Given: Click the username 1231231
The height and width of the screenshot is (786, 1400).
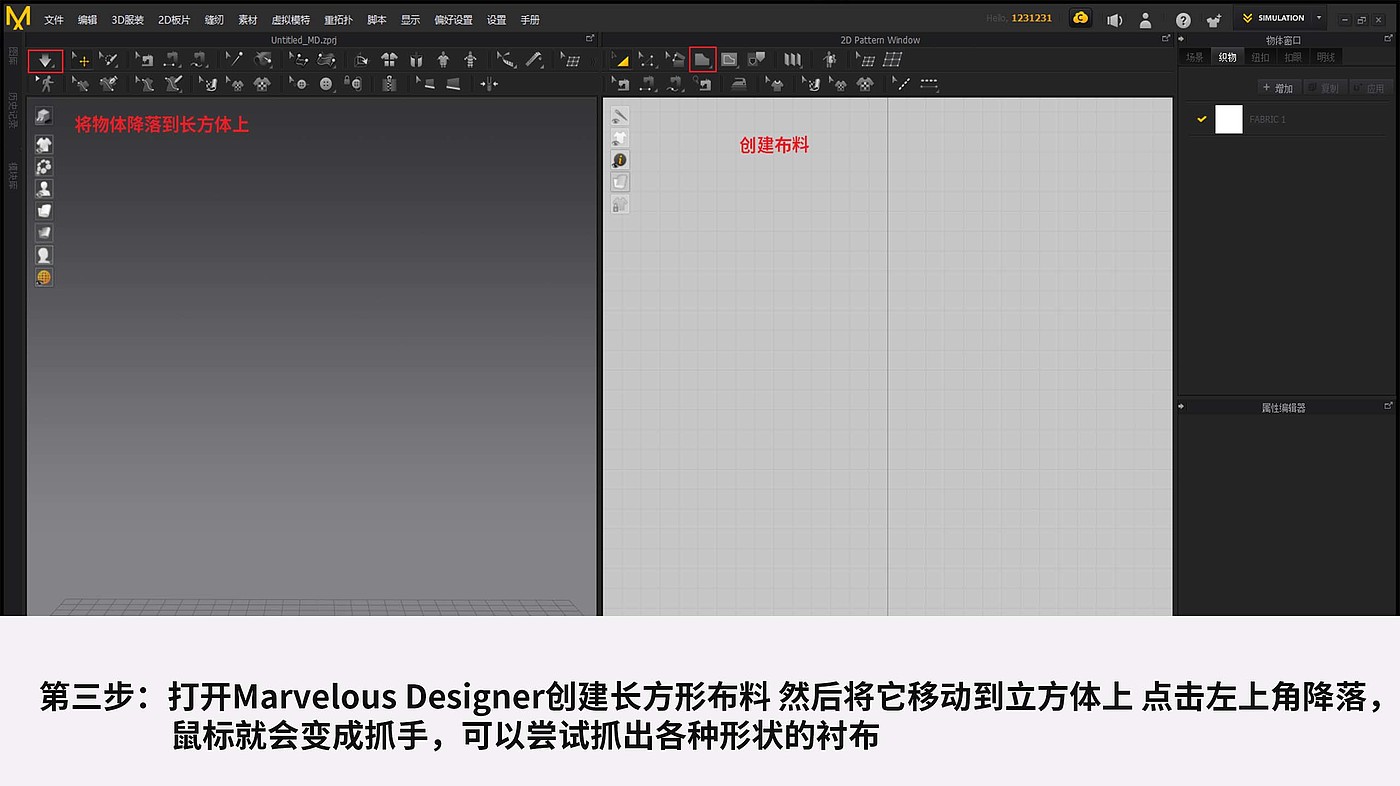Looking at the screenshot, I should [x=1032, y=18].
